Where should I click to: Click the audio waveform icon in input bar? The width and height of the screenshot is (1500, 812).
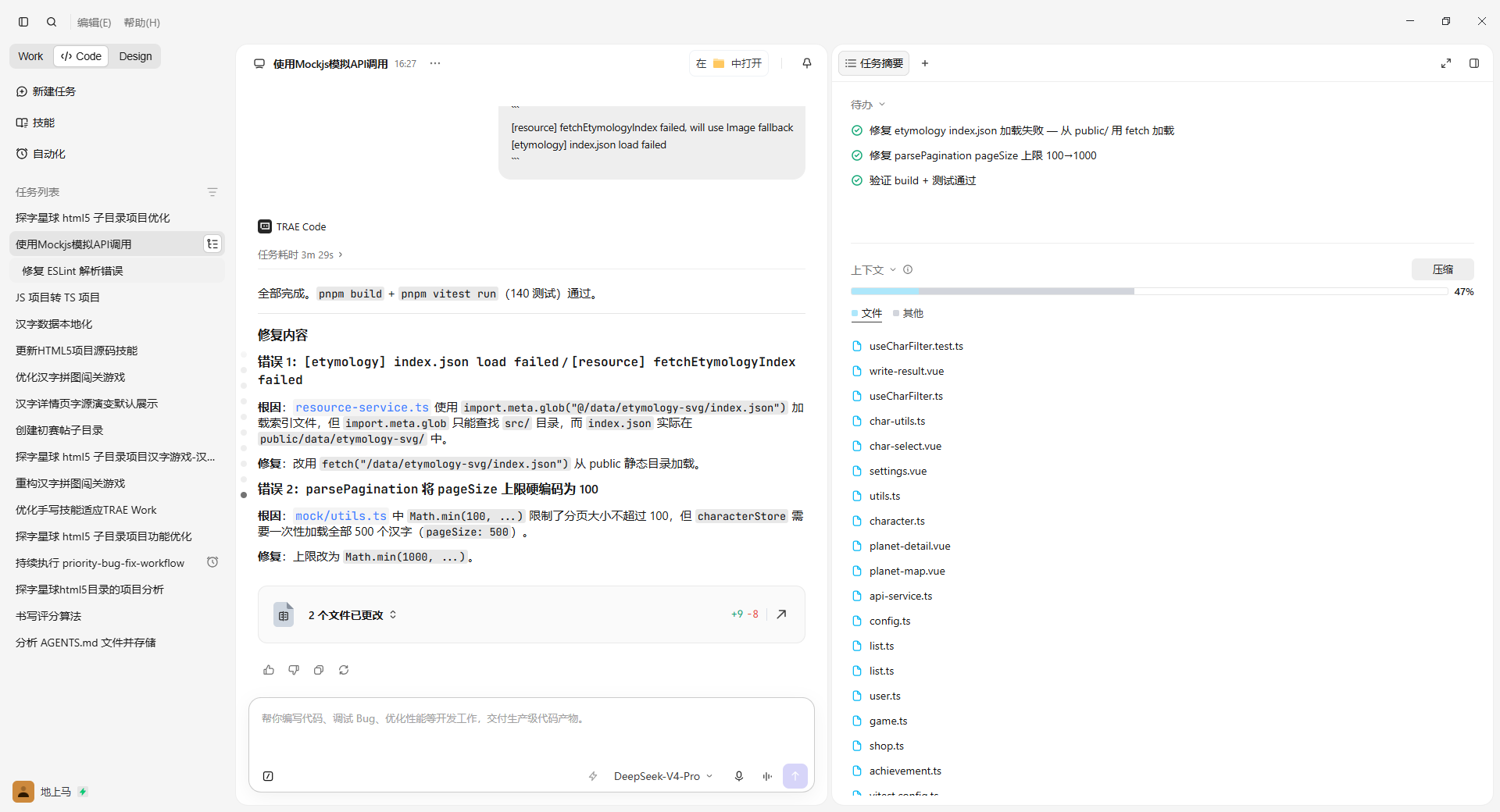tap(767, 776)
